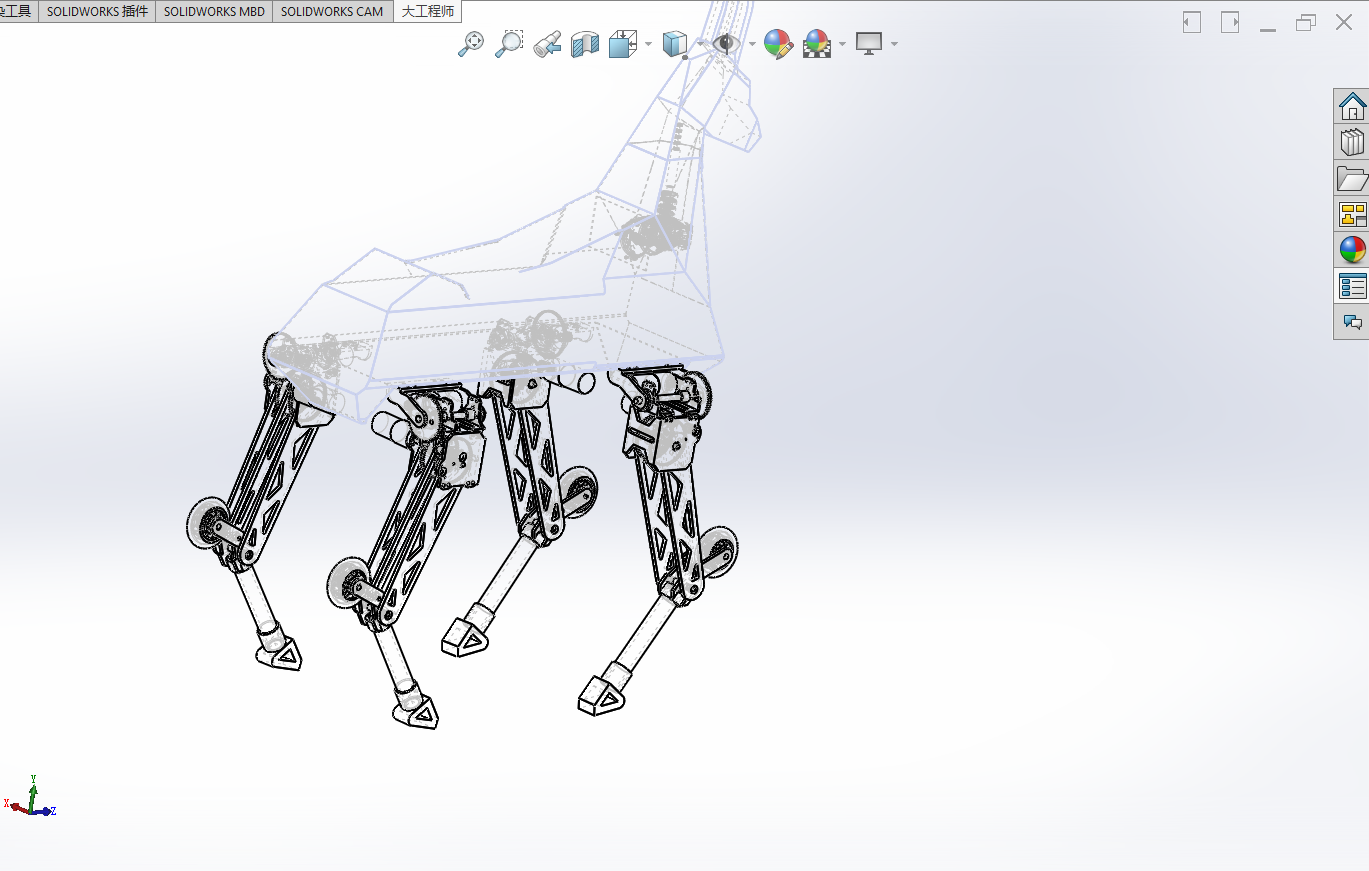Open Appearances, Scenes and Decals tab
The height and width of the screenshot is (871, 1369).
tap(1352, 250)
